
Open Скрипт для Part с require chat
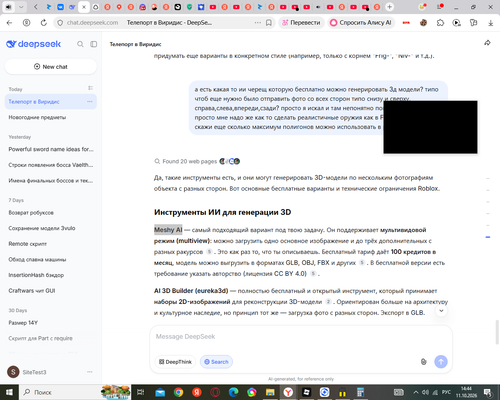[x=51, y=338]
